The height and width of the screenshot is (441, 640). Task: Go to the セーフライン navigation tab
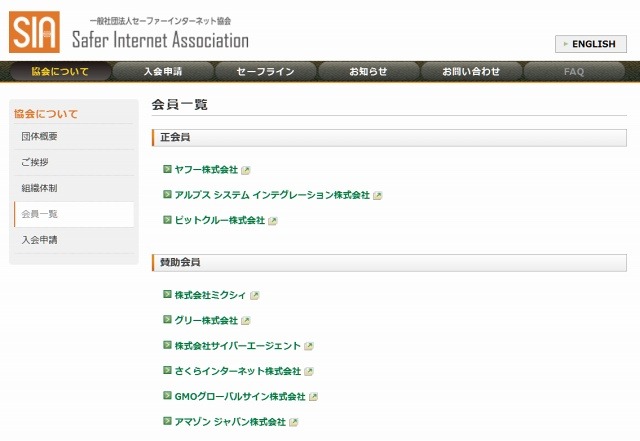[x=266, y=71]
